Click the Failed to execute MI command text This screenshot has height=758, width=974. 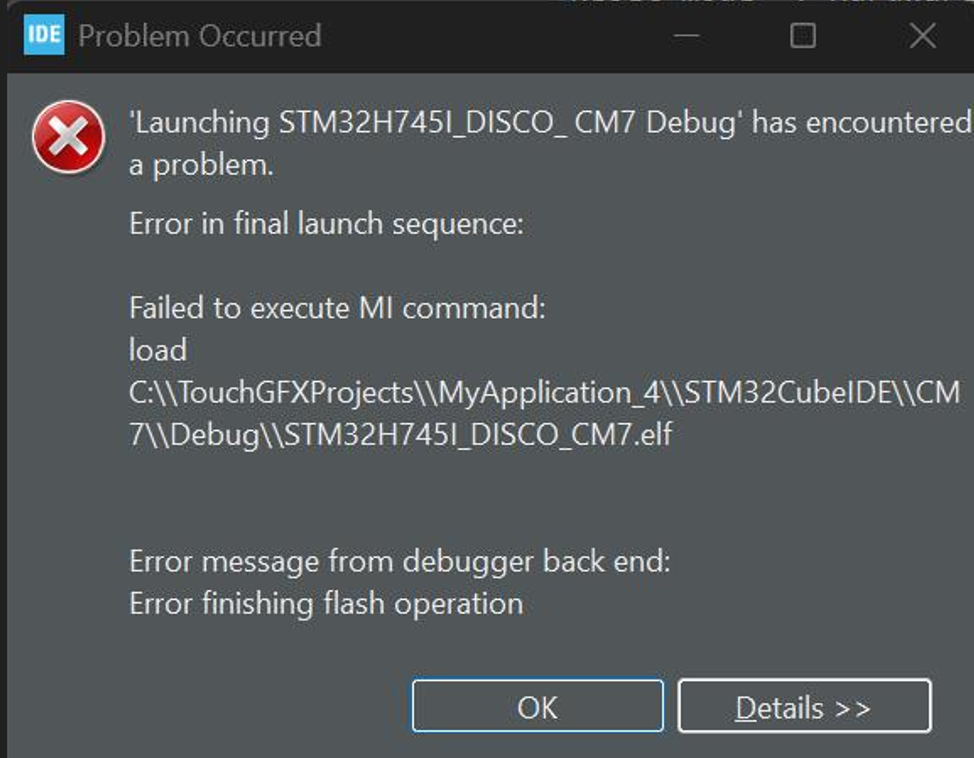(x=339, y=308)
